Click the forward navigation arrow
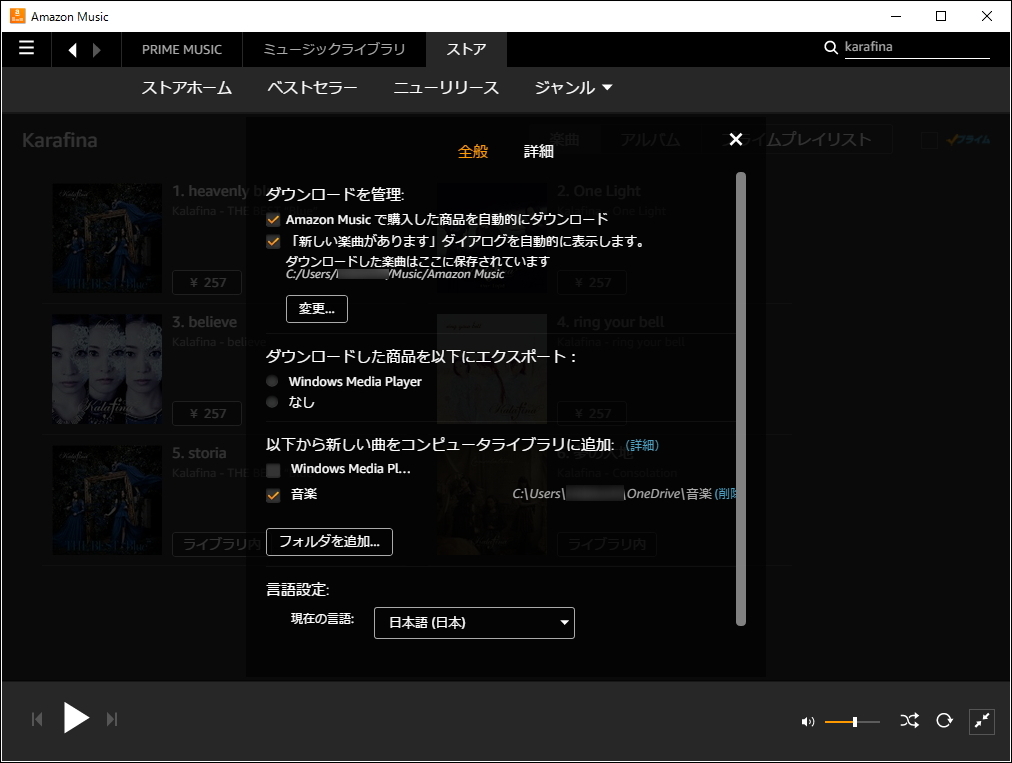Screen dimensions: 1012x763 (97, 48)
